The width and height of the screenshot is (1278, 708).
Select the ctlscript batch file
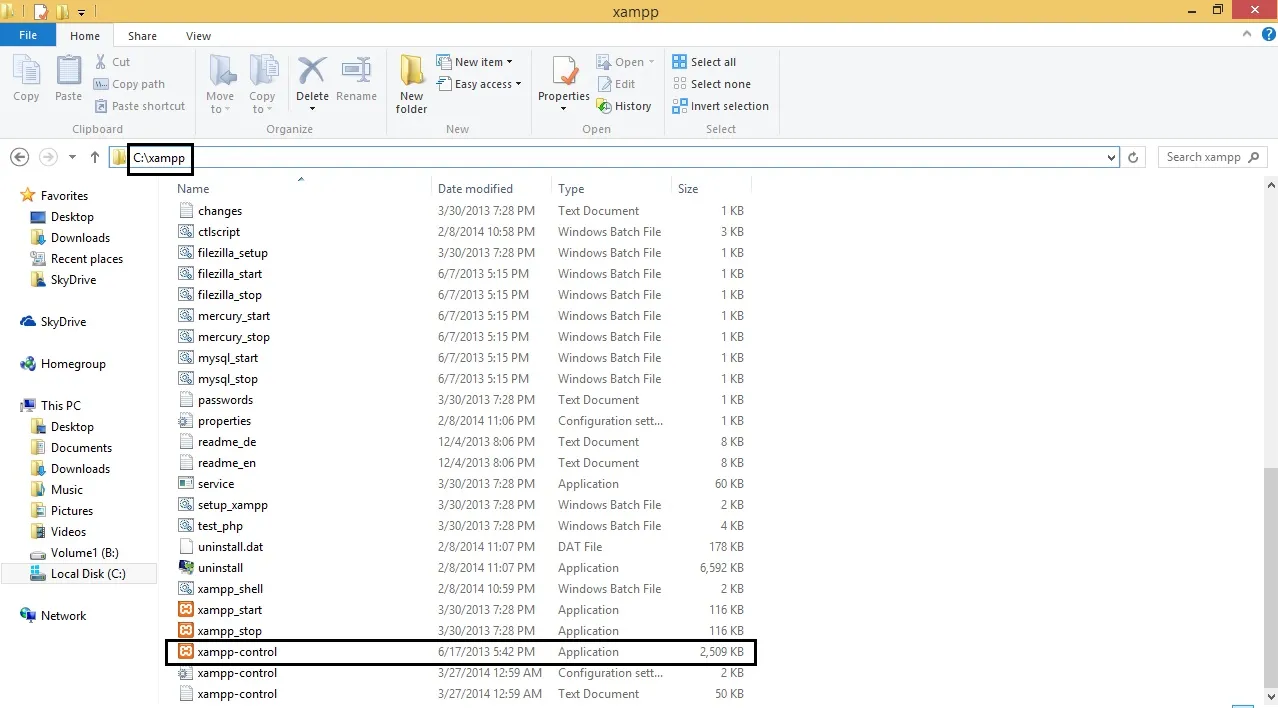coord(461,232)
